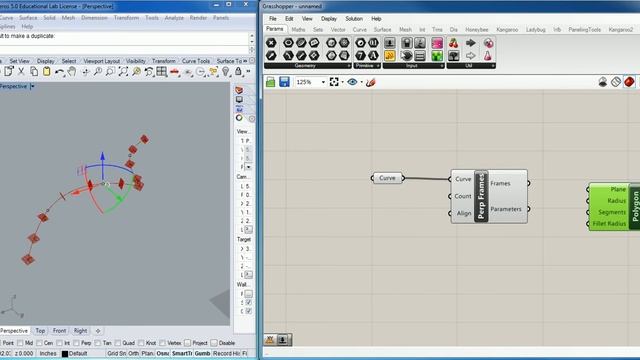Enable the Cen osnap checkbox
This screenshot has width=640, height=360.
coord(40,343)
